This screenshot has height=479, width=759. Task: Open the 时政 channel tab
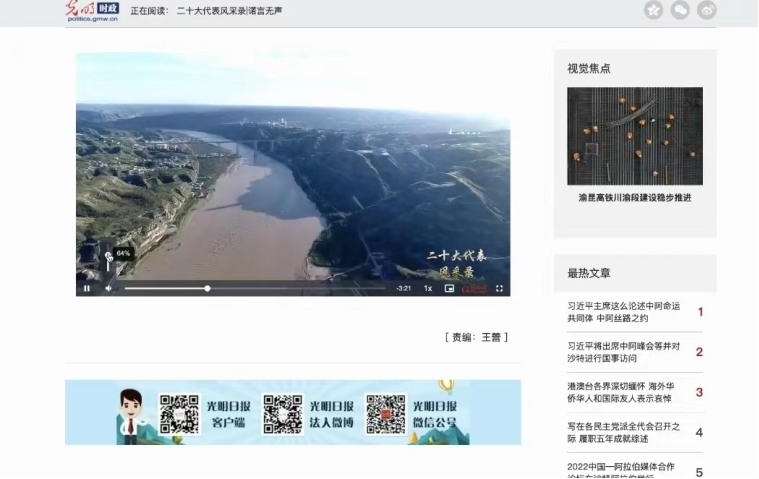108,8
